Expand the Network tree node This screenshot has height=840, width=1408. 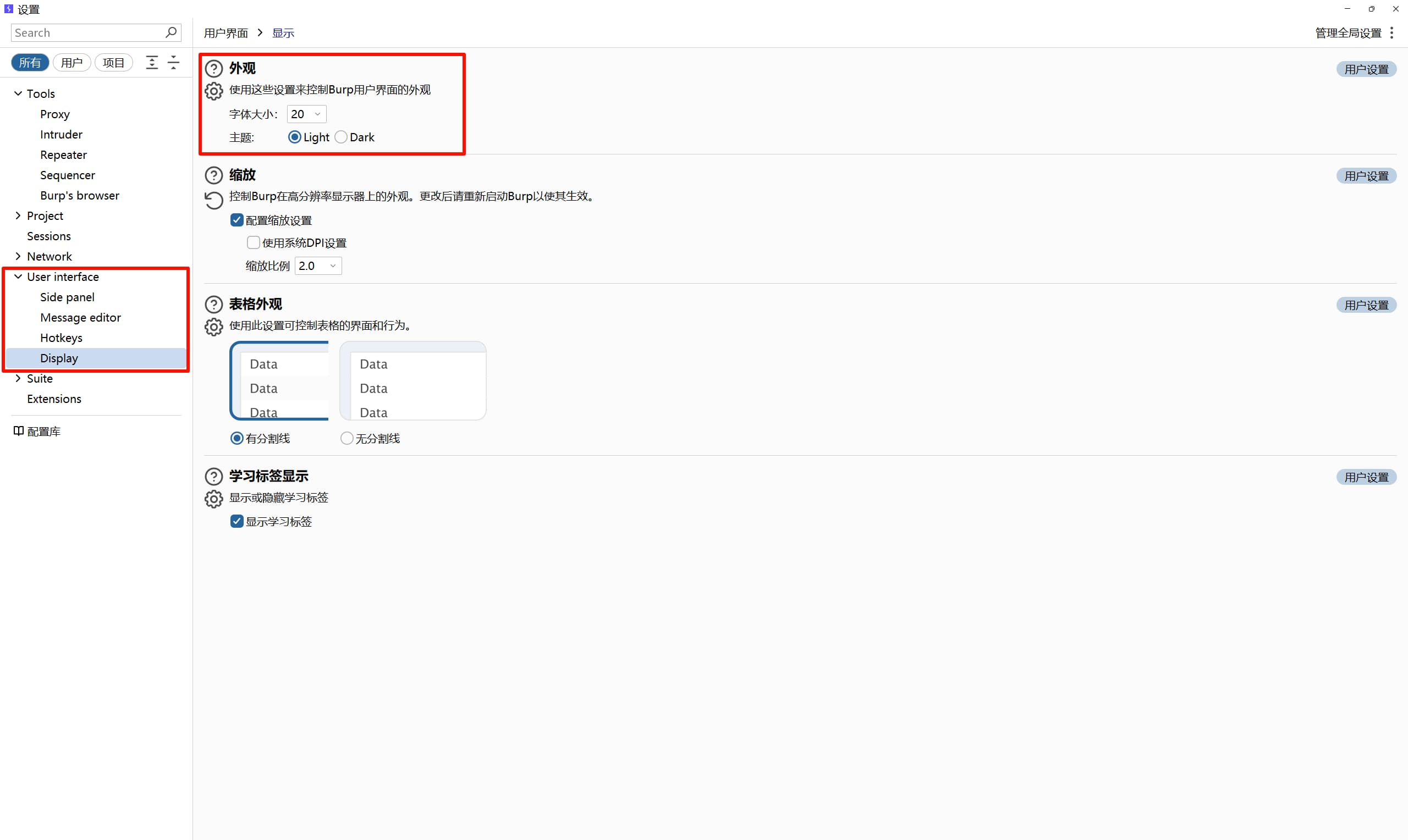[18, 256]
